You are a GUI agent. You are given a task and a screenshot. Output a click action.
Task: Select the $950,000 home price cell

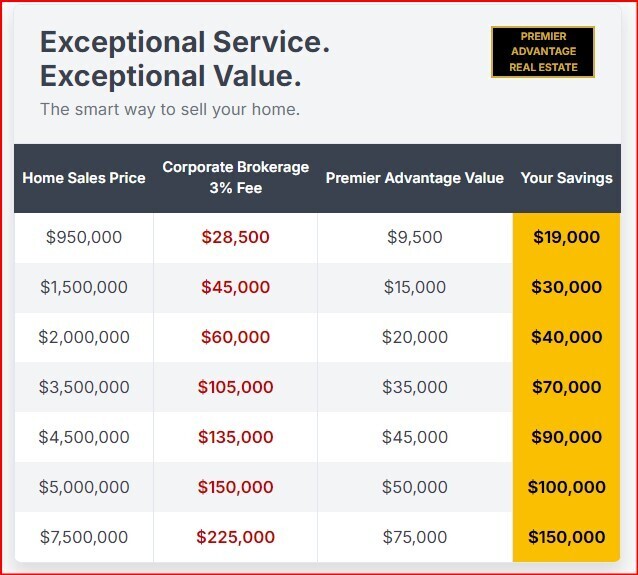(84, 237)
